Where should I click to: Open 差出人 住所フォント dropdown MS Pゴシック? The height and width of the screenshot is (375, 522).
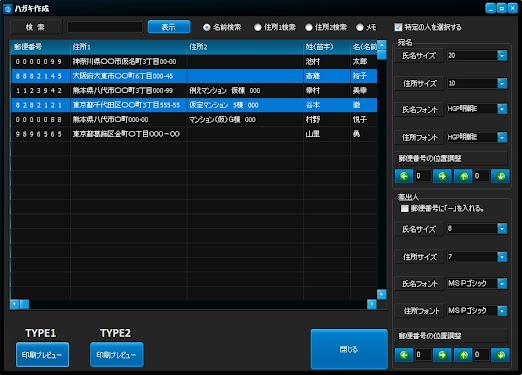click(x=502, y=311)
